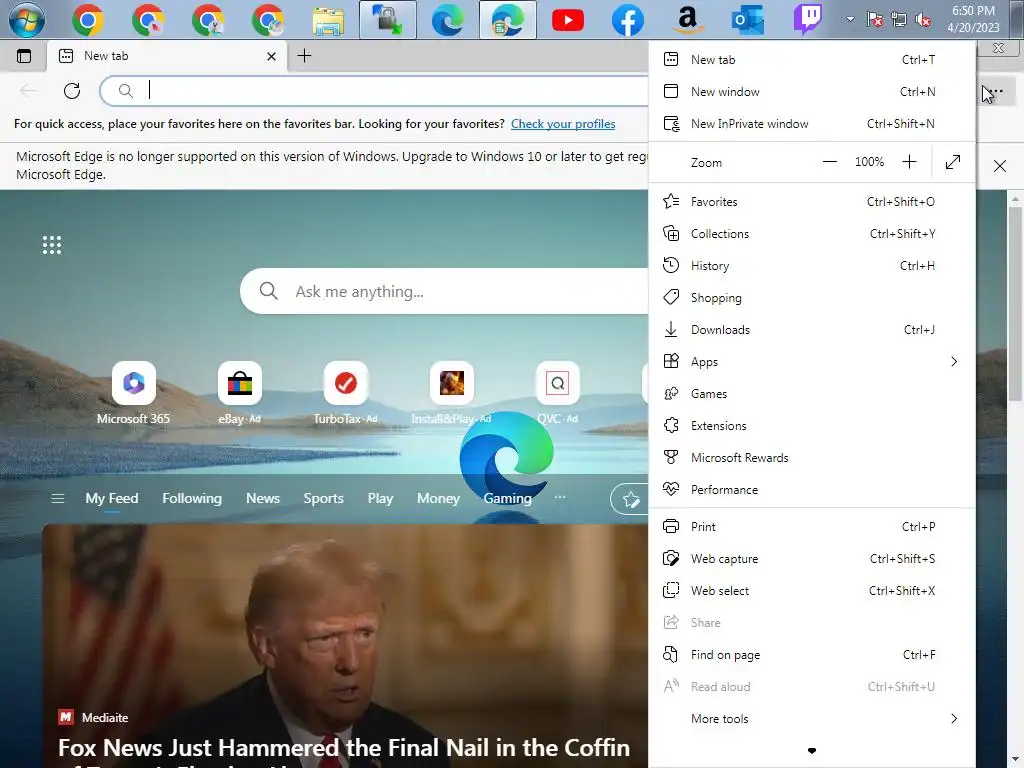
Task: Open Microsoft Rewards from the menu
Action: point(812,458)
